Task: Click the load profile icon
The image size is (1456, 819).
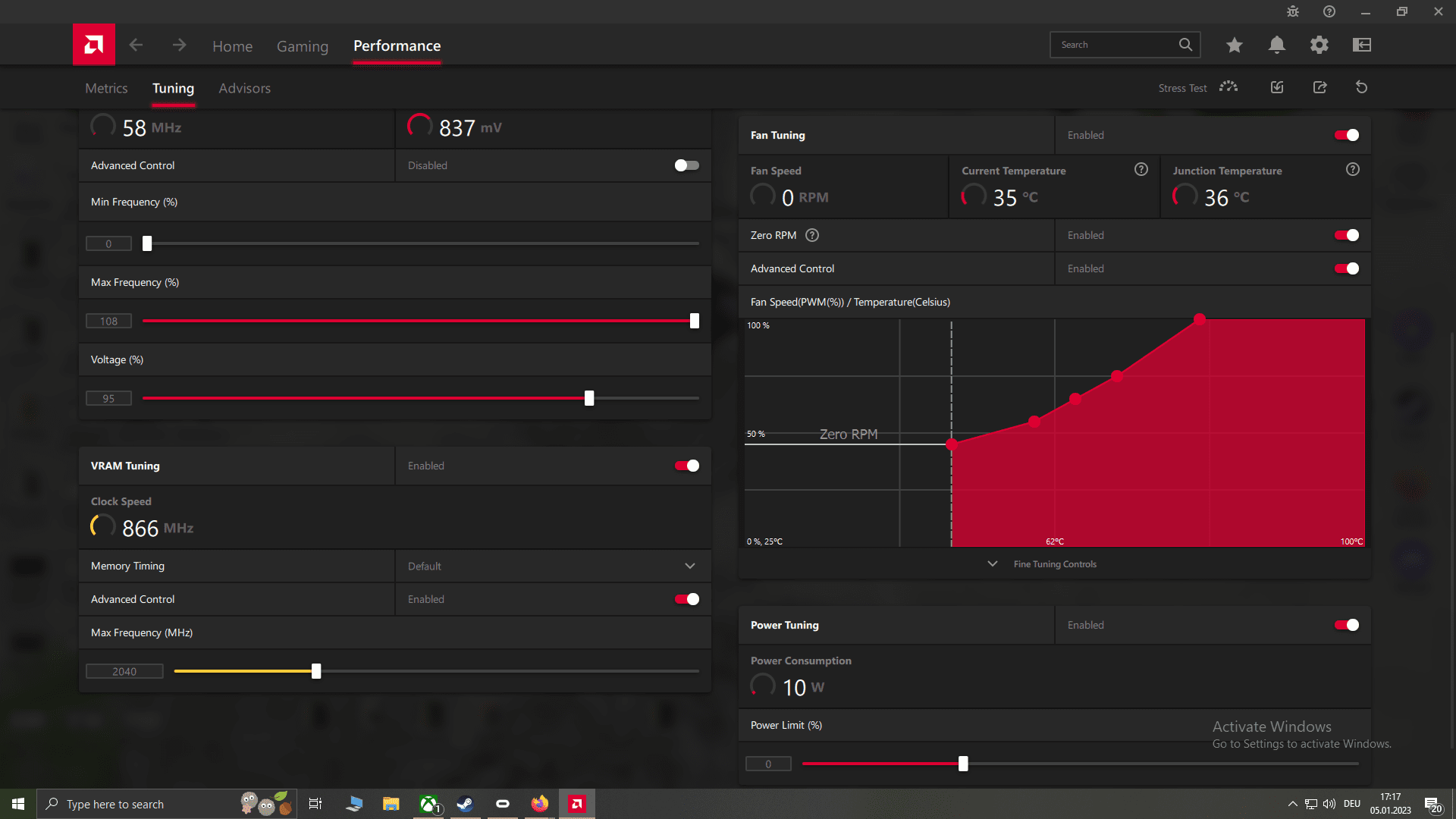Action: coord(1277,87)
